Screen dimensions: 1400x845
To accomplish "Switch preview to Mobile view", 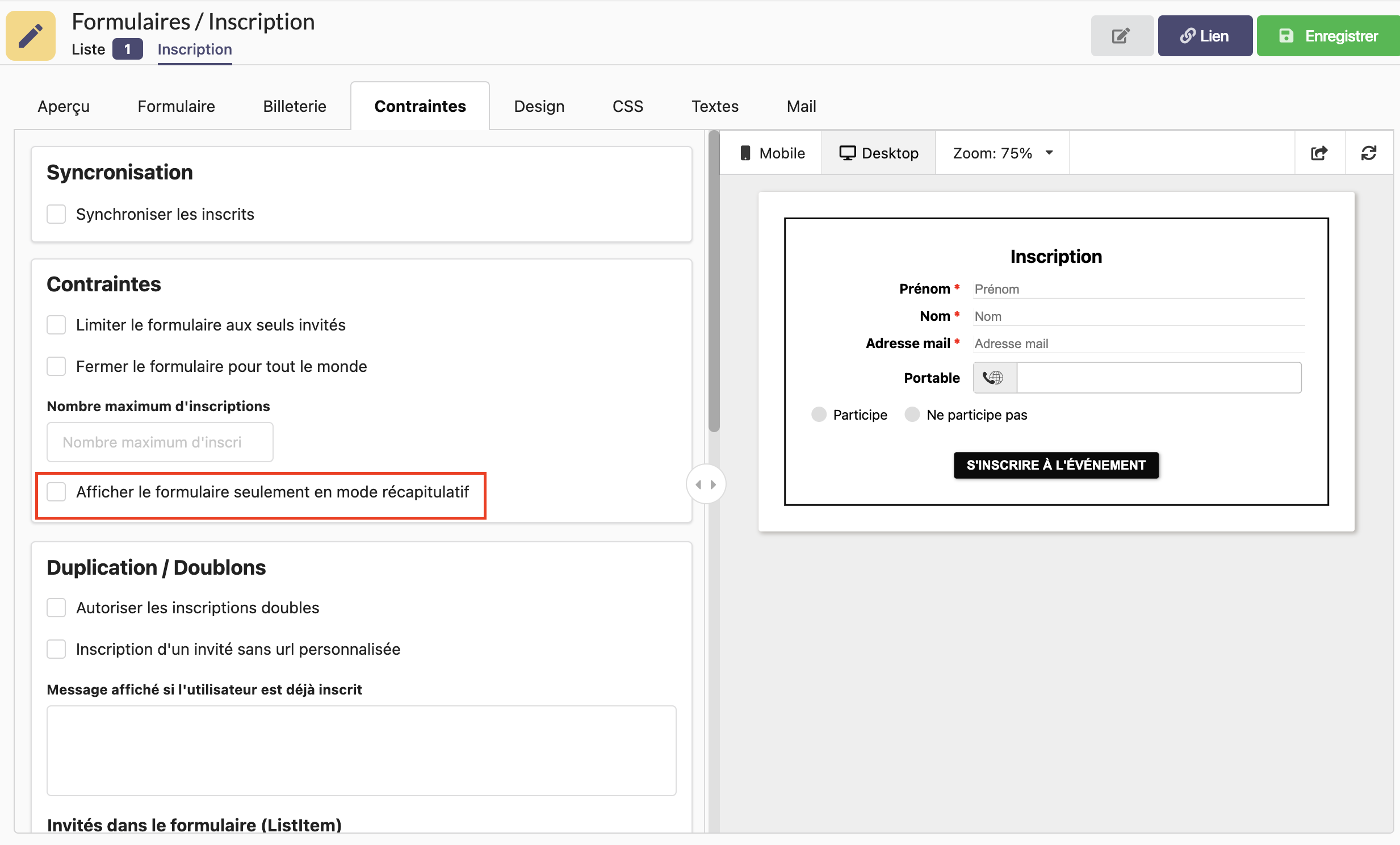I will tap(772, 153).
